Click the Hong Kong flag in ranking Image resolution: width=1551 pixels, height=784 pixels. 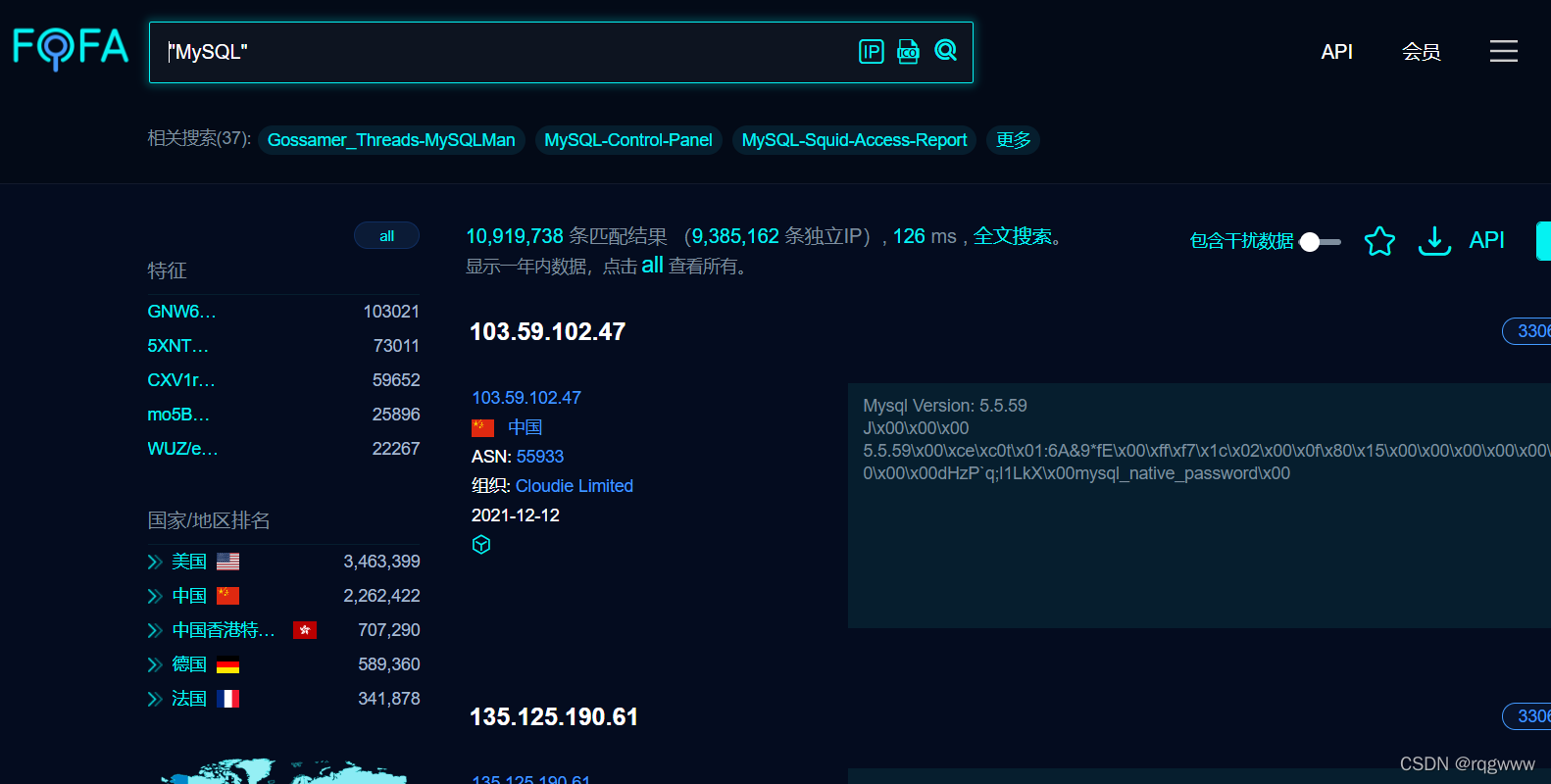point(305,630)
